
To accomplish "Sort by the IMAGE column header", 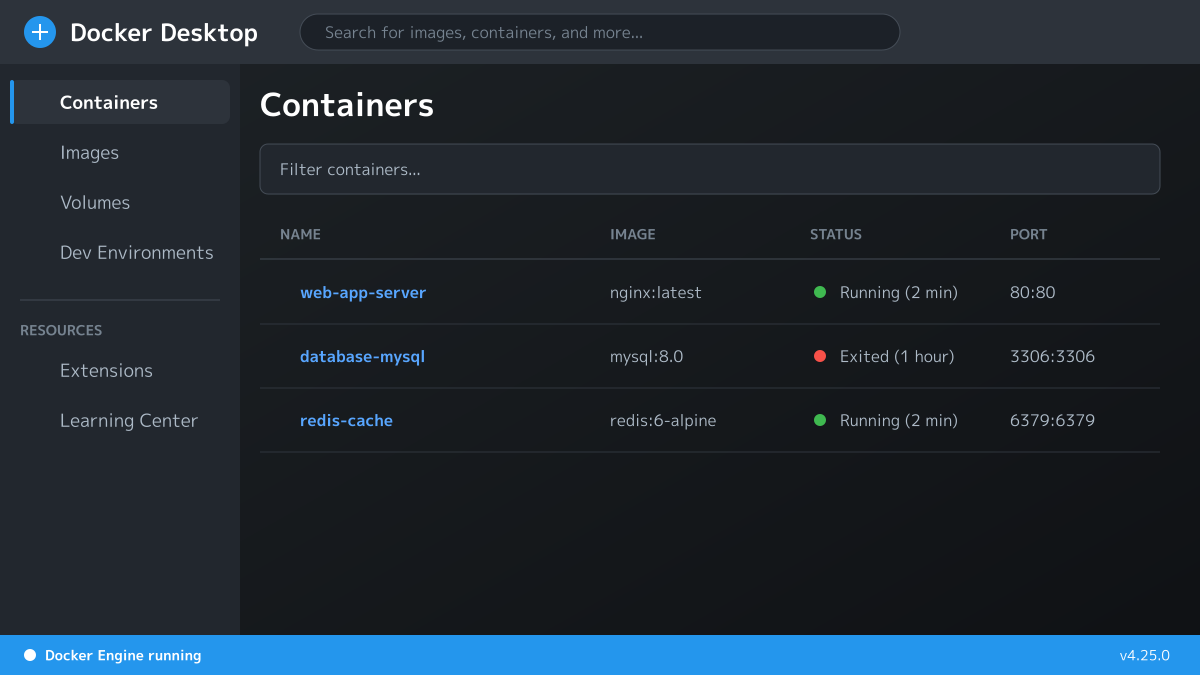I will (x=633, y=234).
